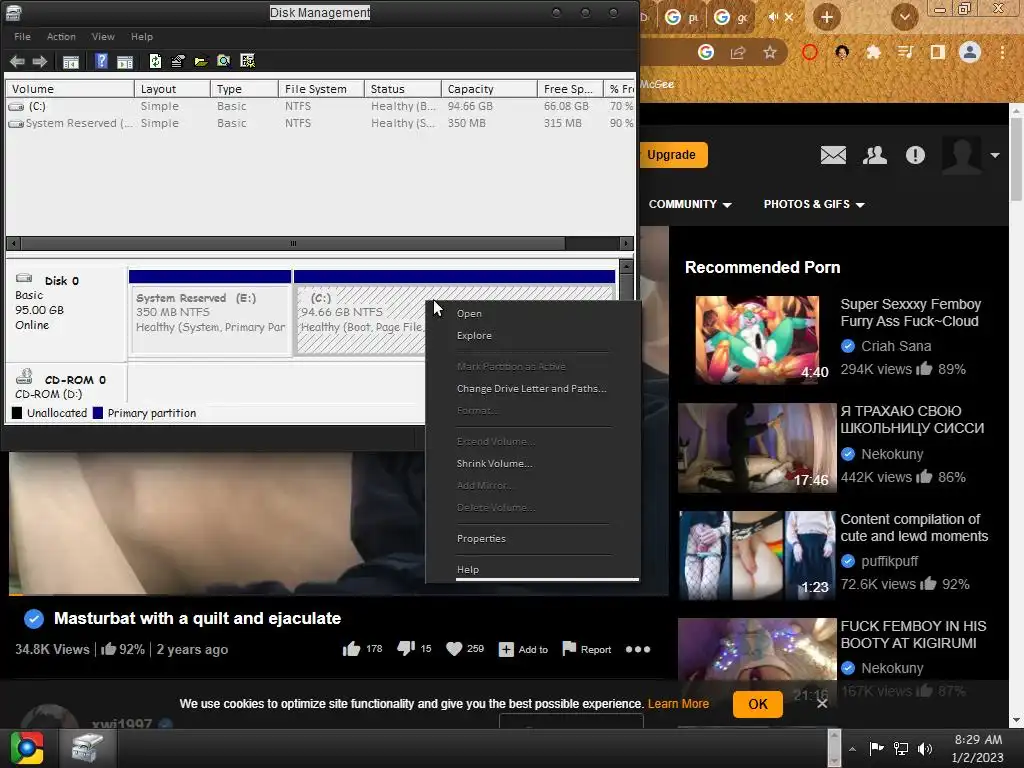Click the open folder toolbar icon
The image size is (1024, 768).
tap(200, 61)
